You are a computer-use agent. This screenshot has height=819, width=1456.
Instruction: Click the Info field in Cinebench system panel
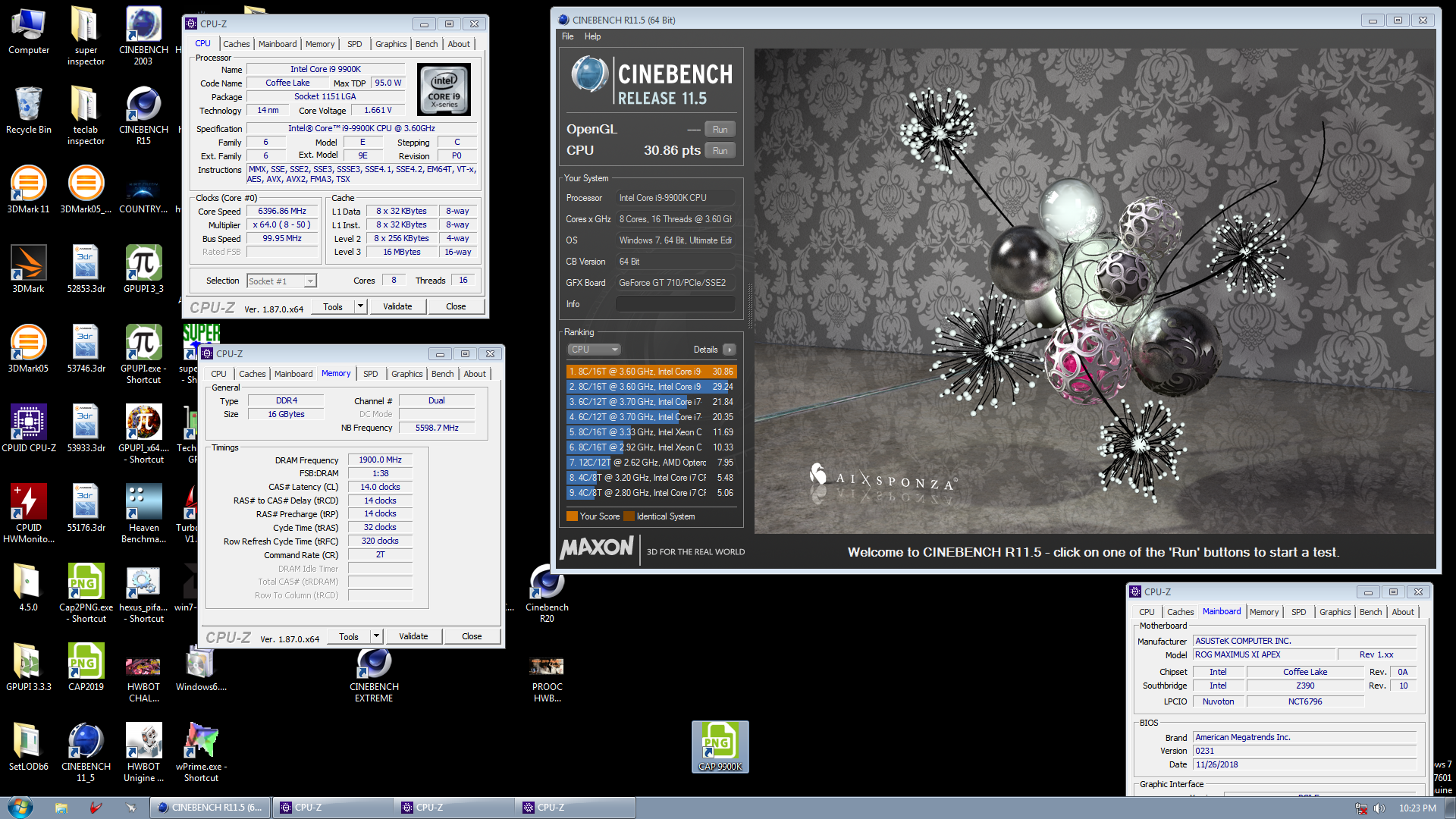click(x=675, y=304)
